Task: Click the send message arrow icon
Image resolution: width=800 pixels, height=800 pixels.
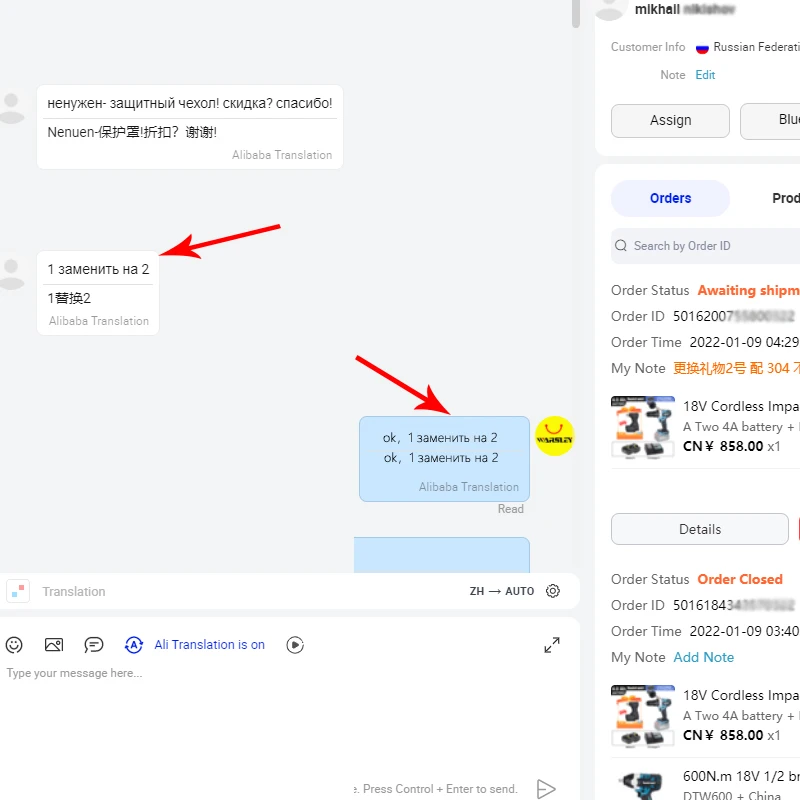Action: [546, 789]
